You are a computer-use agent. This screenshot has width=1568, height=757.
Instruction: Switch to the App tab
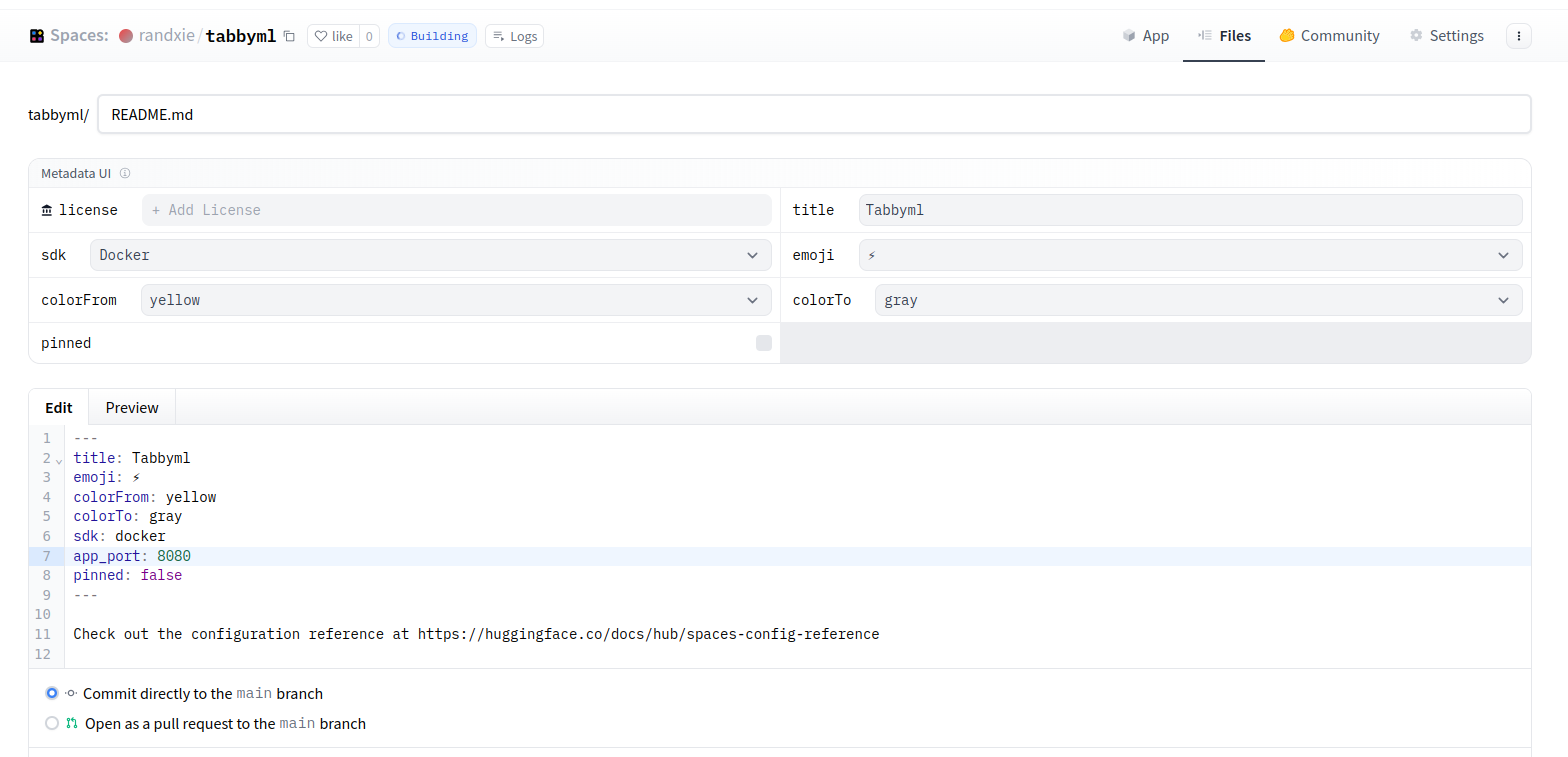coord(1145,36)
